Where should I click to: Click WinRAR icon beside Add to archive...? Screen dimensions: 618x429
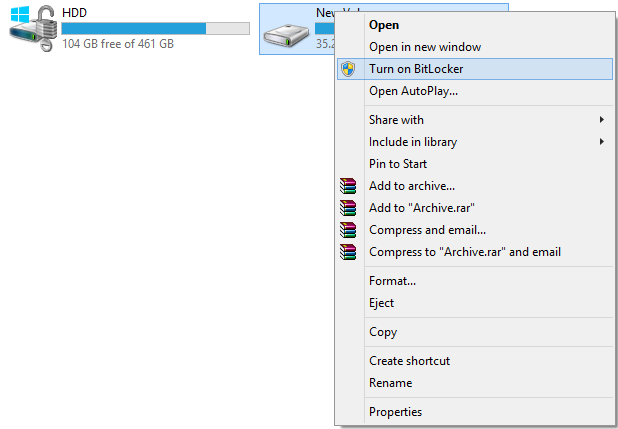coord(348,186)
